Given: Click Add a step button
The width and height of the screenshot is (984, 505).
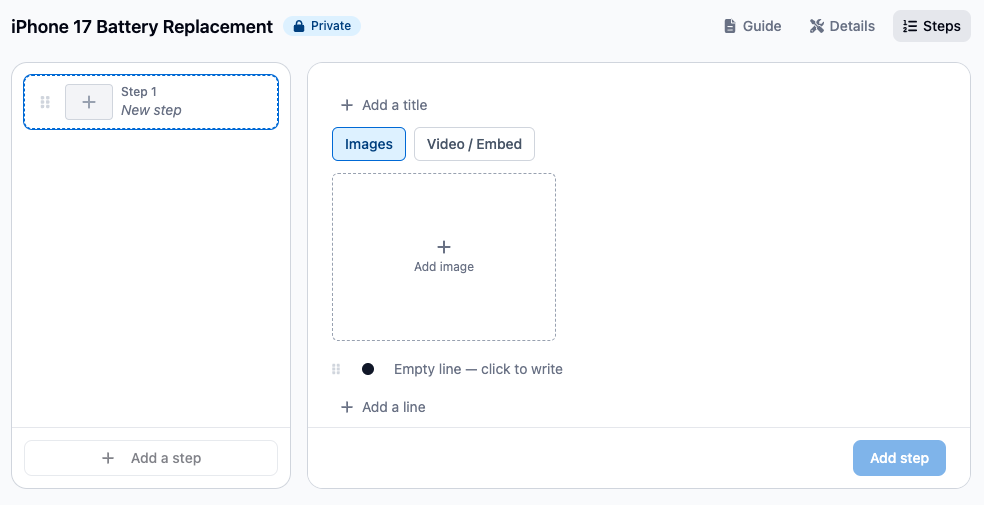Looking at the screenshot, I should pos(151,458).
